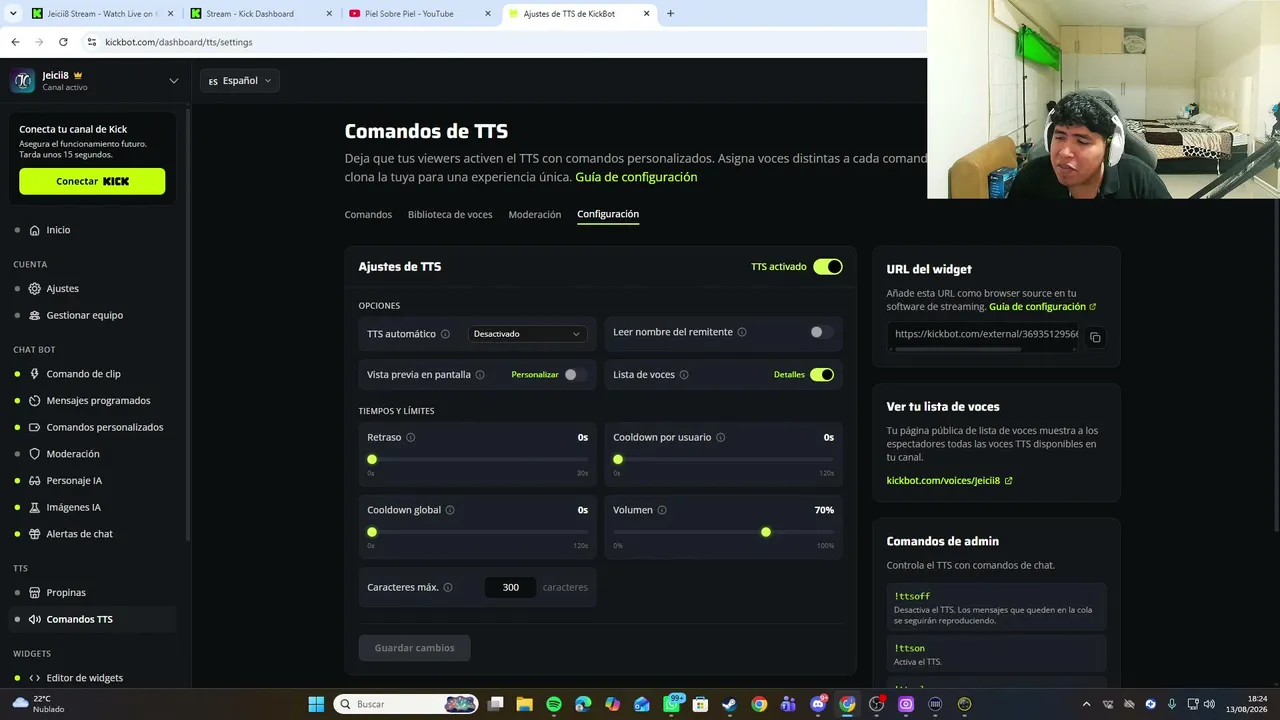Go back with the browser back arrow

pos(15,42)
